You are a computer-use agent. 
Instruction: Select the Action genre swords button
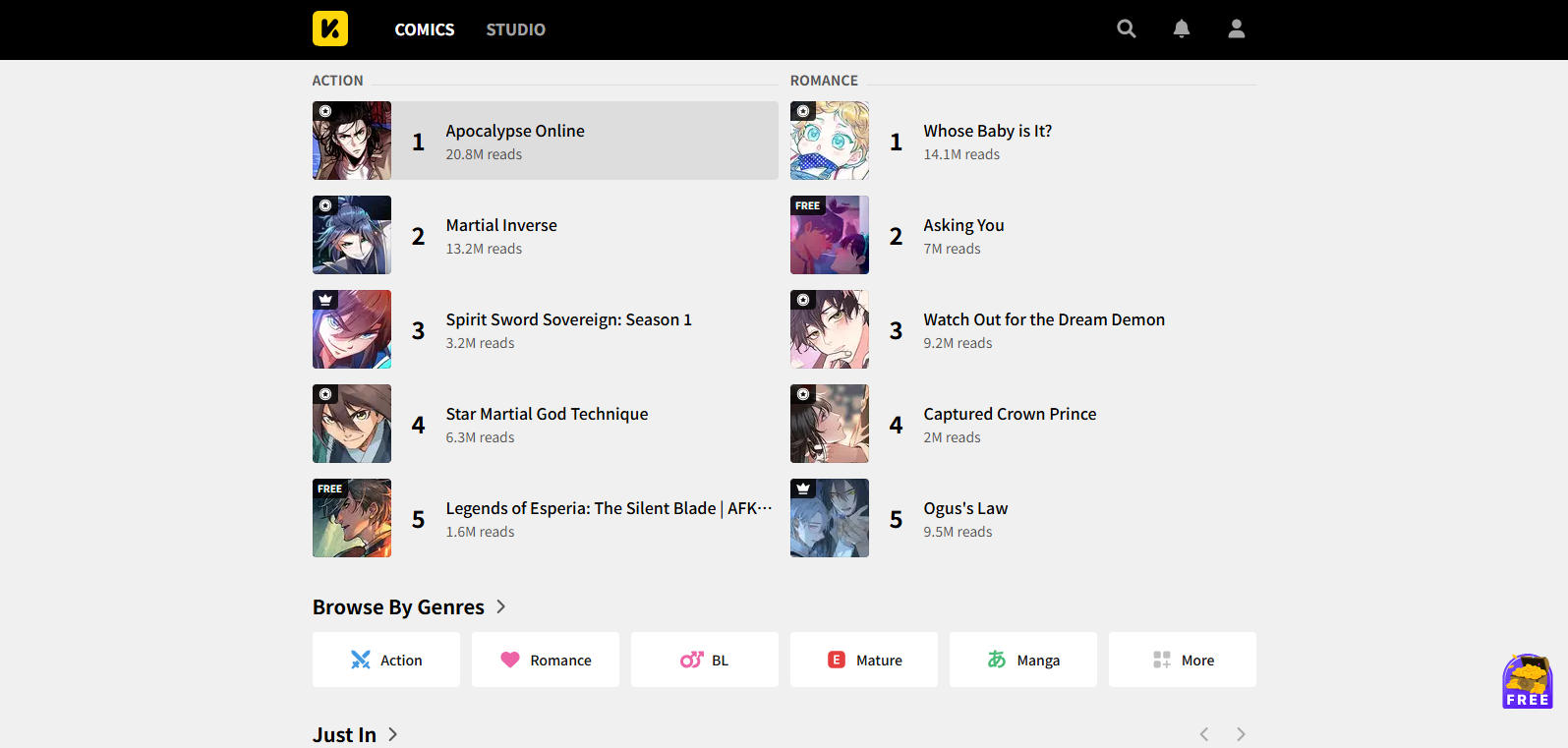coord(386,660)
